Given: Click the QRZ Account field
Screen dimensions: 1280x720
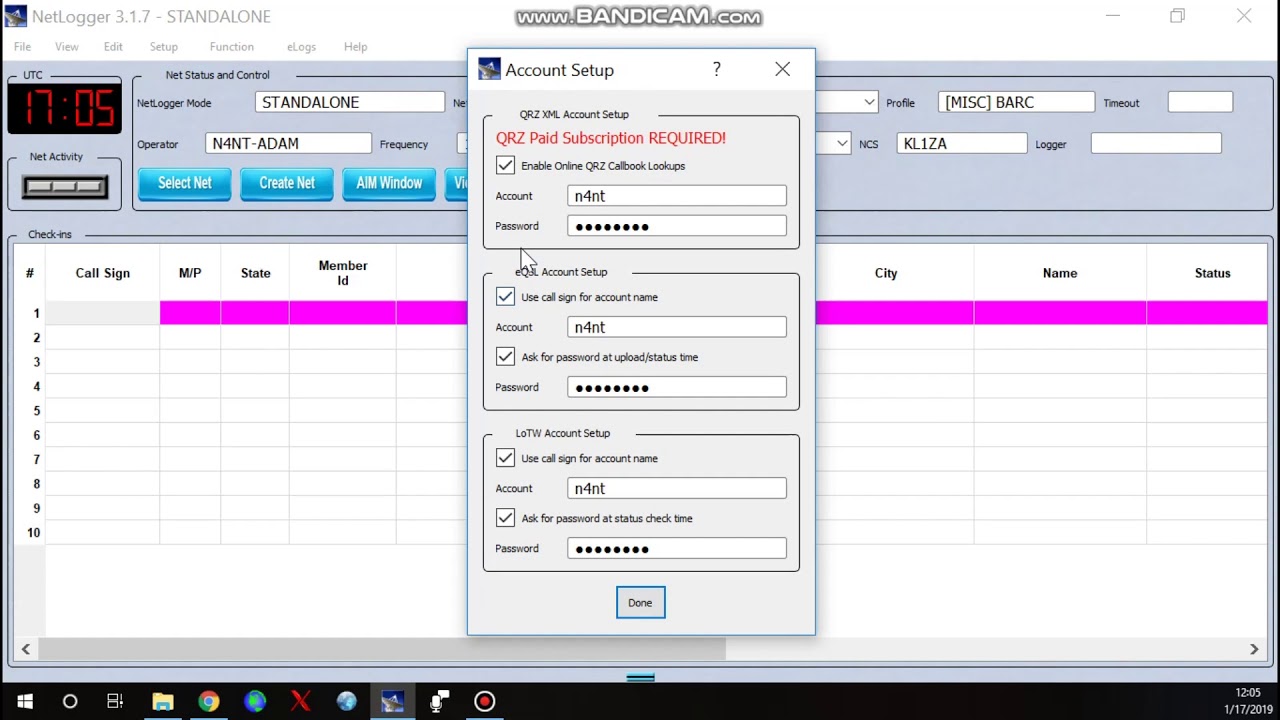Looking at the screenshot, I should pos(677,196).
